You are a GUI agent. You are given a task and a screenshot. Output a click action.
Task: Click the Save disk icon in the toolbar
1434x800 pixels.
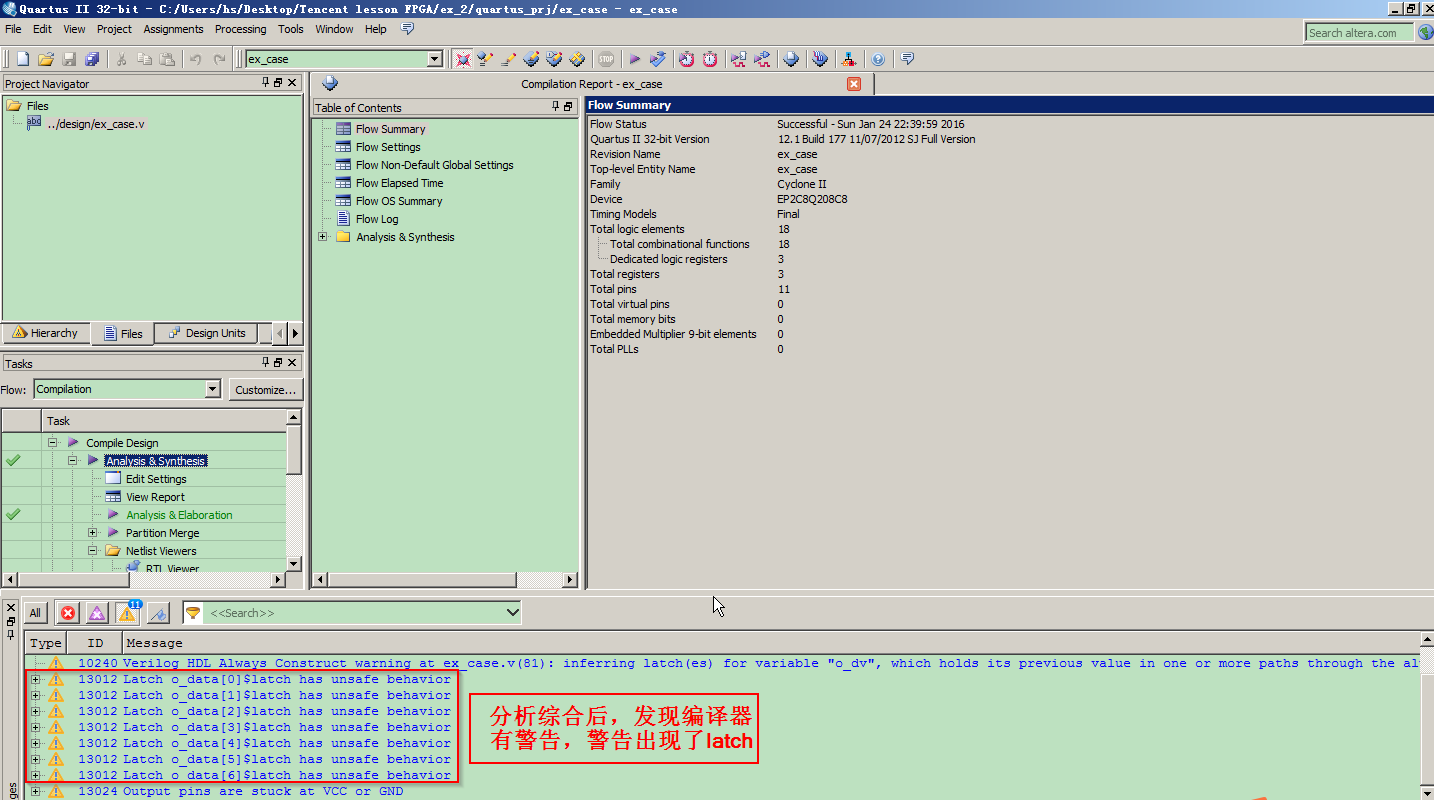69,59
